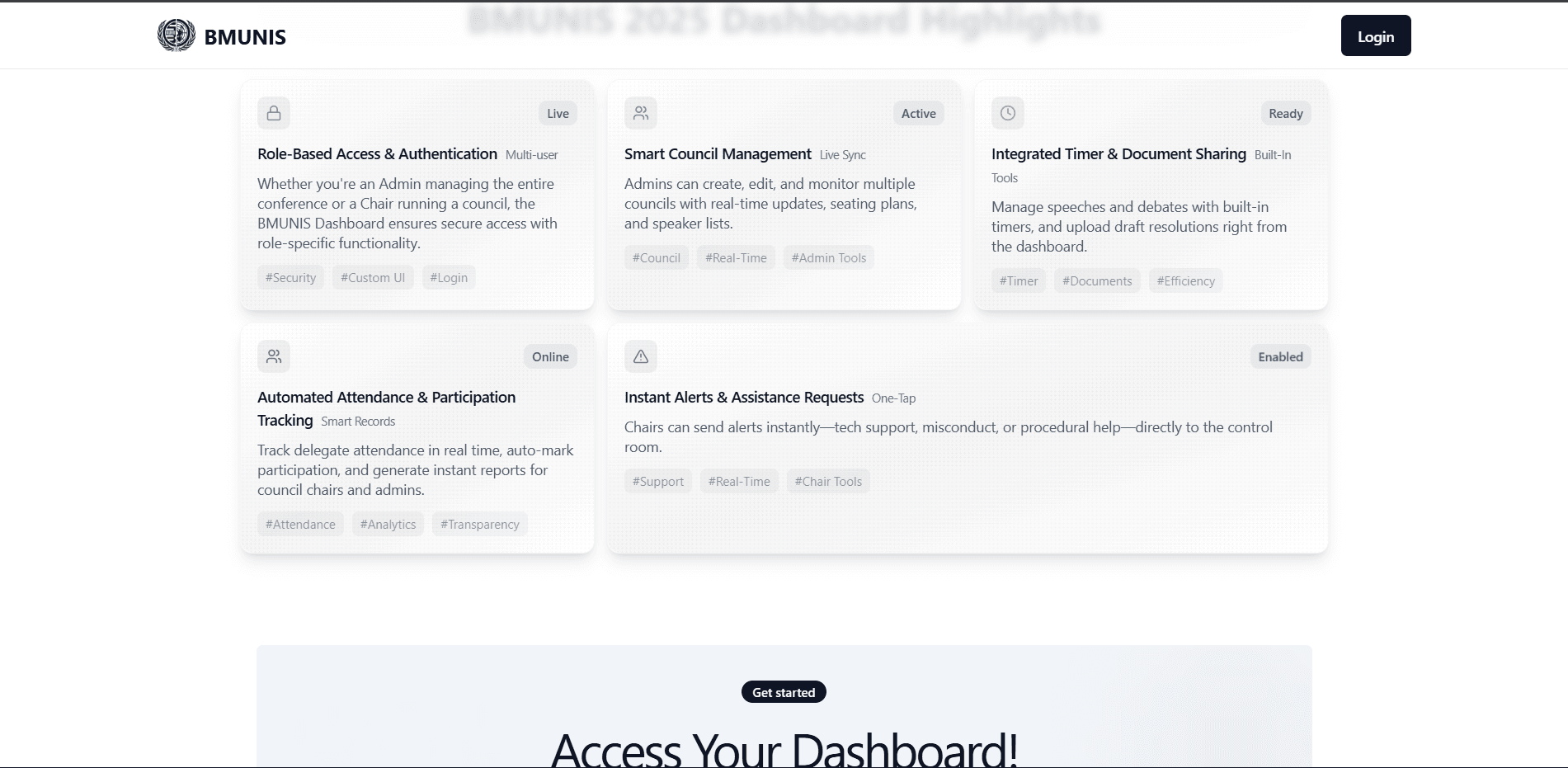The image size is (1568, 768).
Task: Click the Role-Based Access & Authentication title
Action: click(377, 153)
